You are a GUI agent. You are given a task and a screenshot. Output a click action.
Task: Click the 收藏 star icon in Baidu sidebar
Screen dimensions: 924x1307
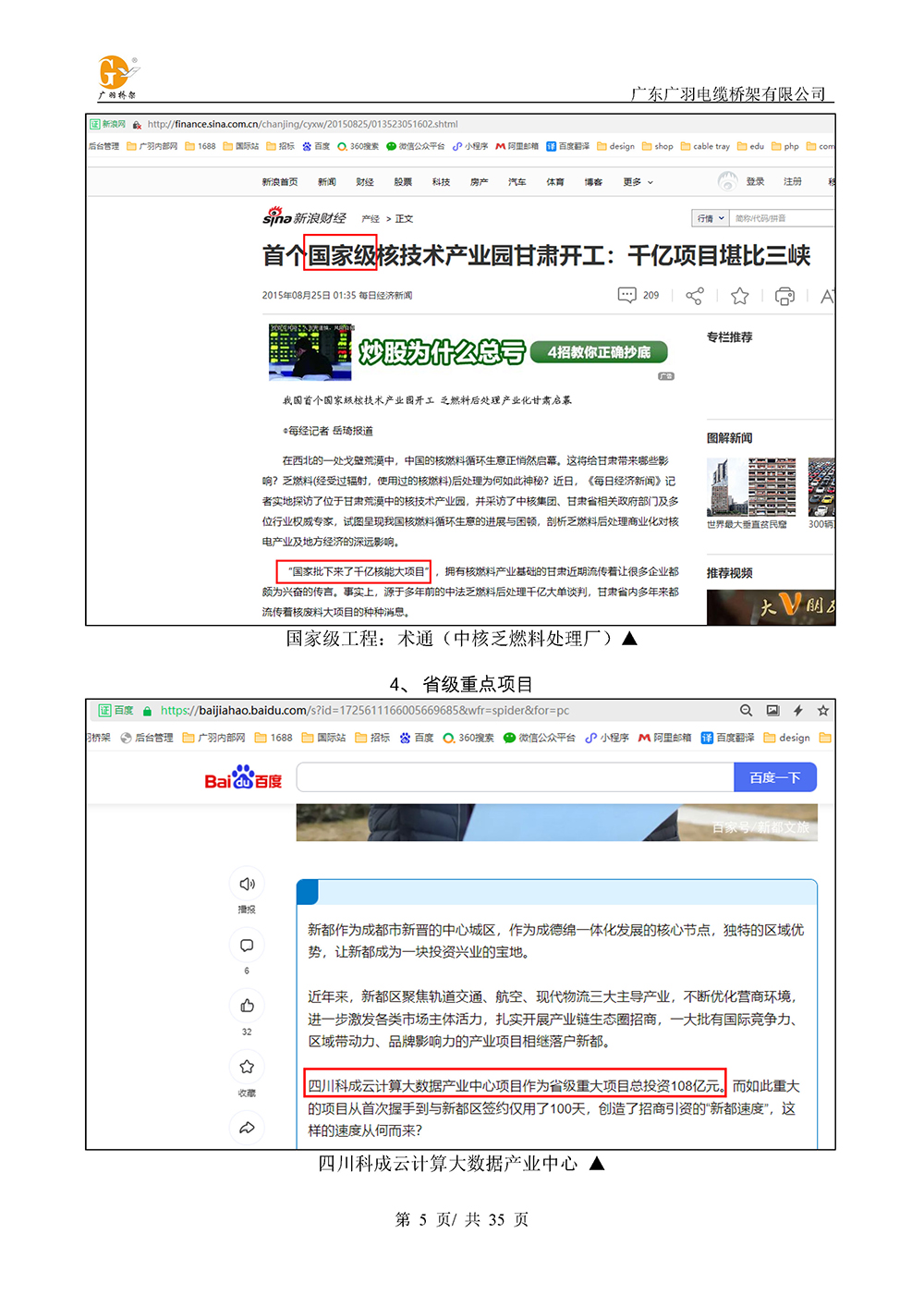pyautogui.click(x=247, y=1067)
